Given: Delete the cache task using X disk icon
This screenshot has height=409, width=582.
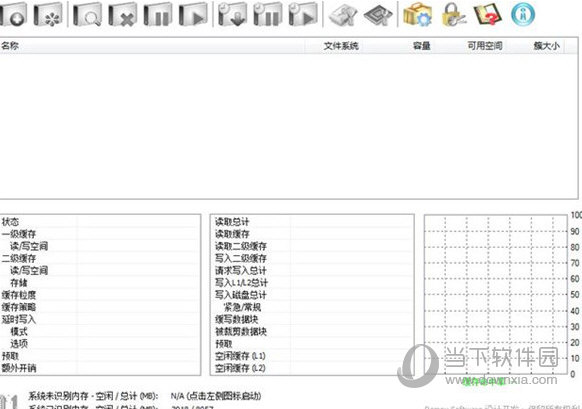Looking at the screenshot, I should (122, 15).
